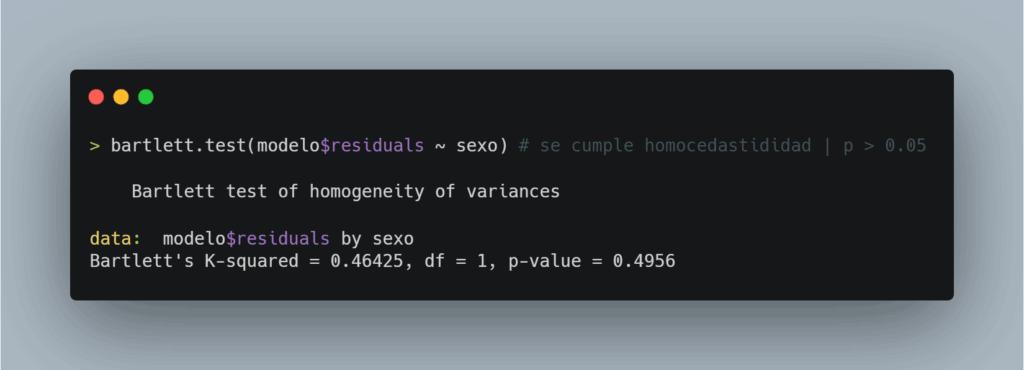Click modelo$residuals in the data line
This screenshot has height=370, width=1024.
point(246,239)
